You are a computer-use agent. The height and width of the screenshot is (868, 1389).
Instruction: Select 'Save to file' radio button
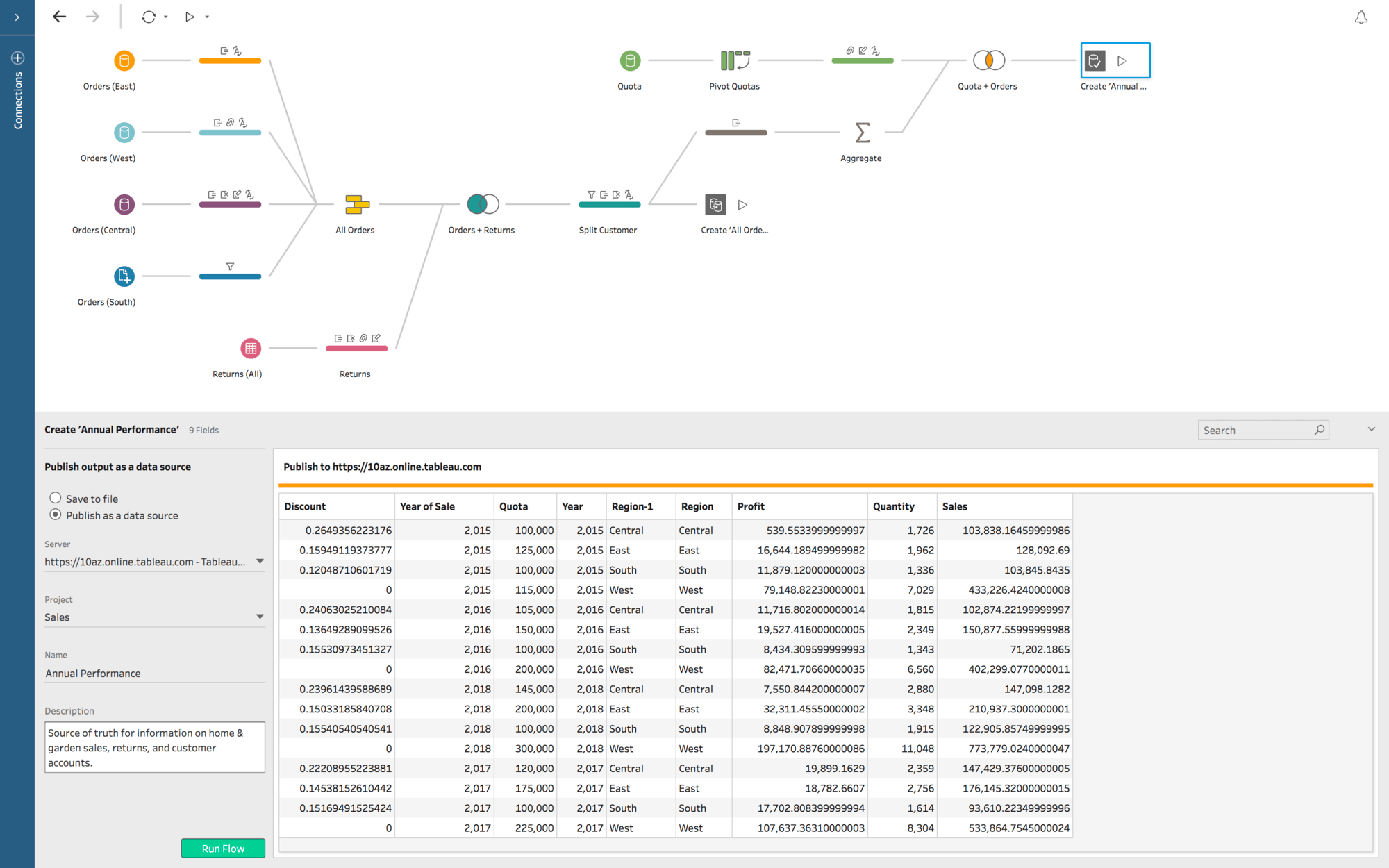[55, 499]
